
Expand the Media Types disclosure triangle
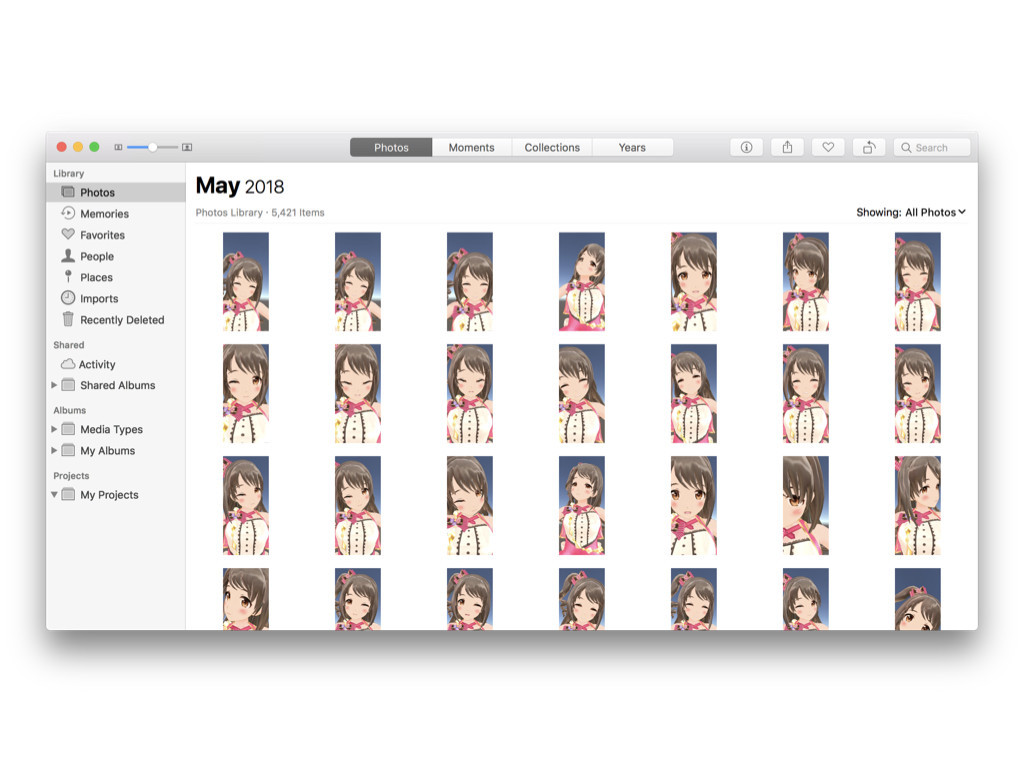54,429
